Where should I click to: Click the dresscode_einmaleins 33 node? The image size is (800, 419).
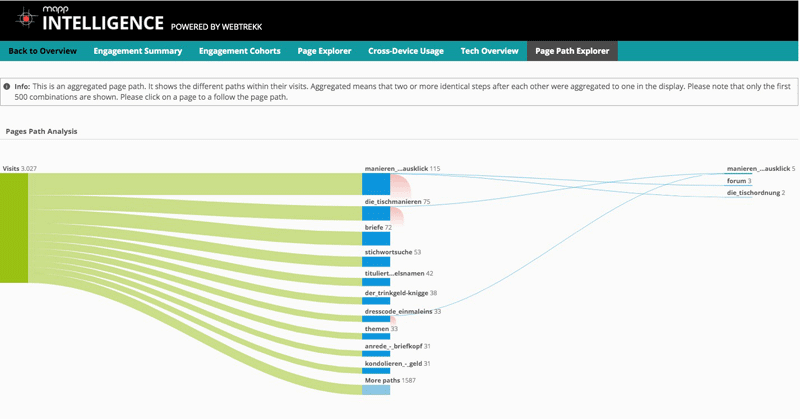click(x=376, y=319)
